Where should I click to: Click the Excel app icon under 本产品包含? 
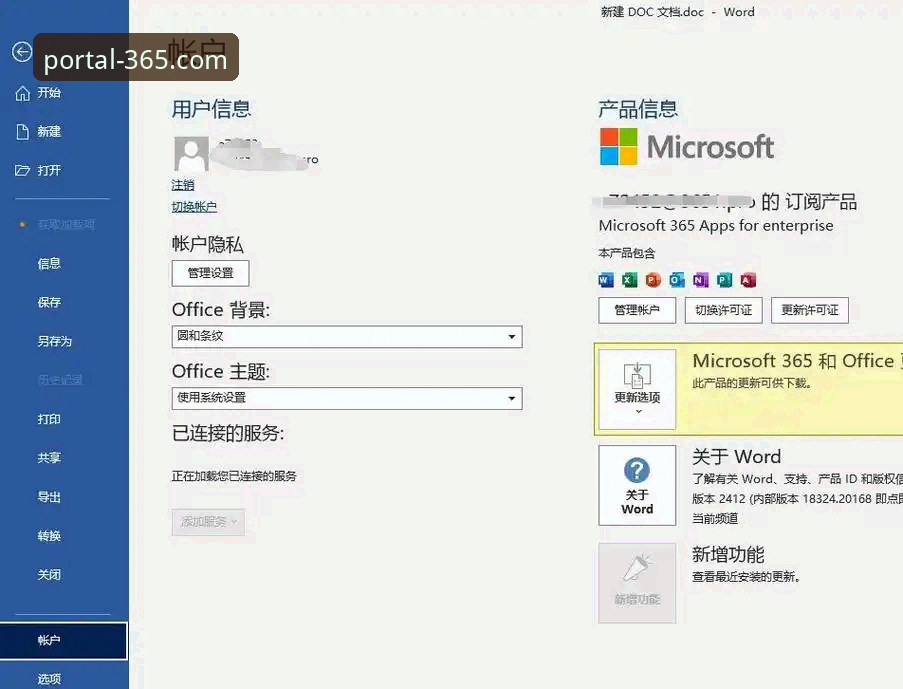(629, 281)
